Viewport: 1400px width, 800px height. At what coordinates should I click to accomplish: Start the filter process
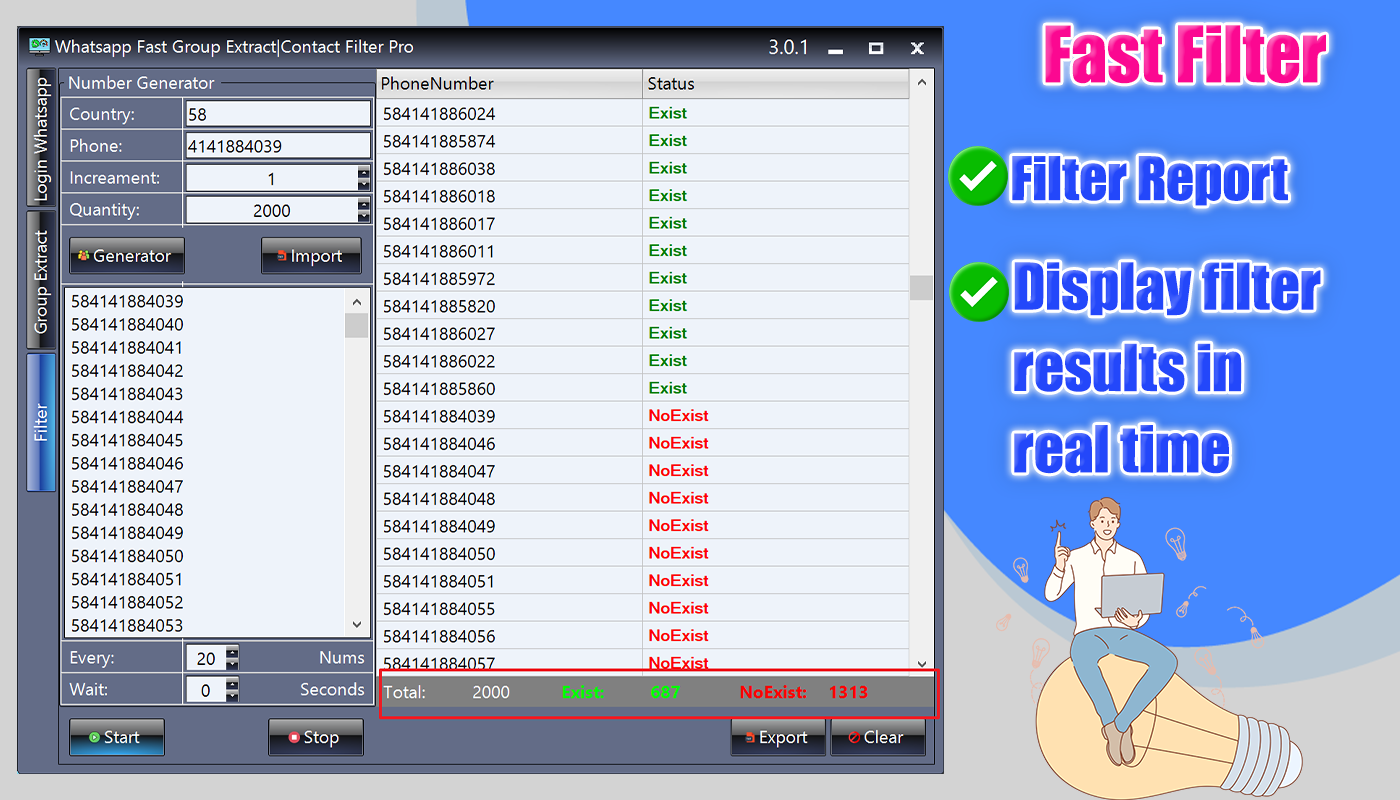pos(116,737)
